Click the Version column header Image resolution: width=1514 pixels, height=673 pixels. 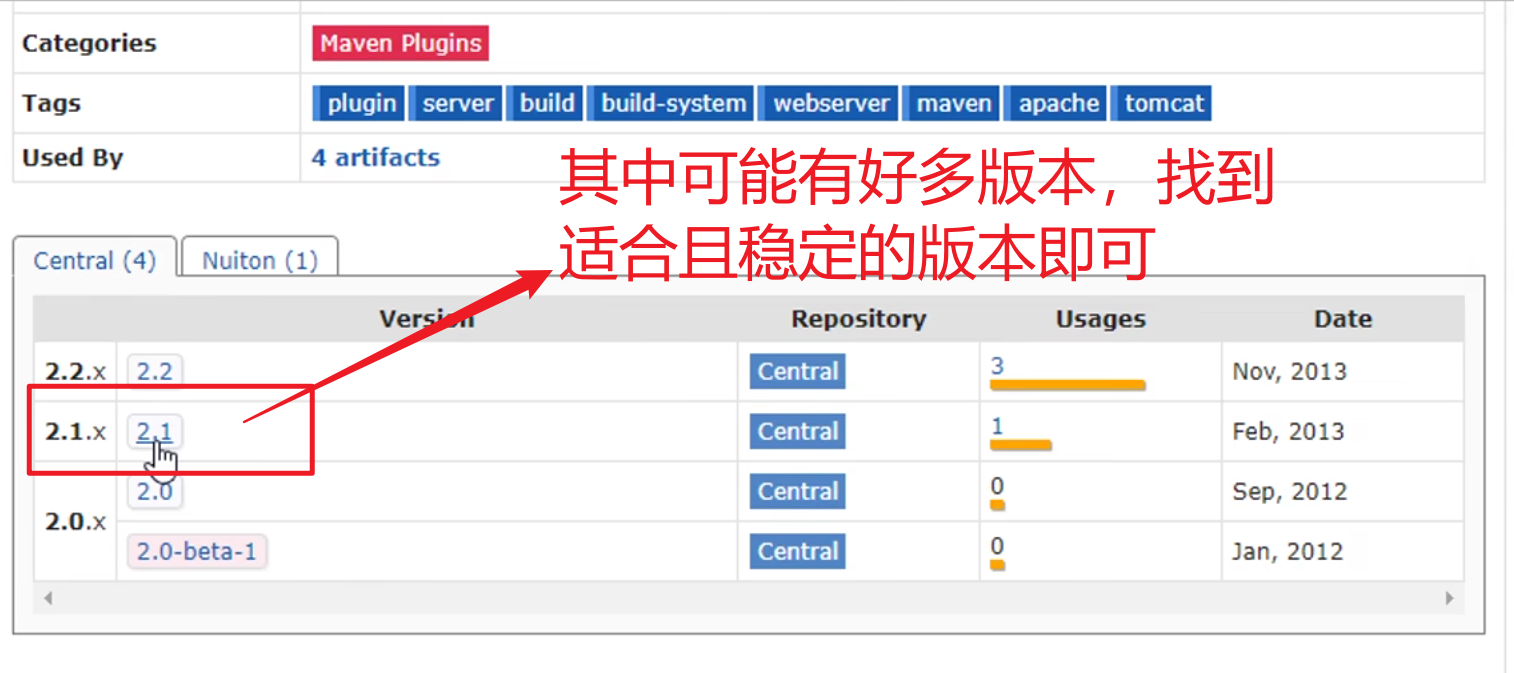427,319
